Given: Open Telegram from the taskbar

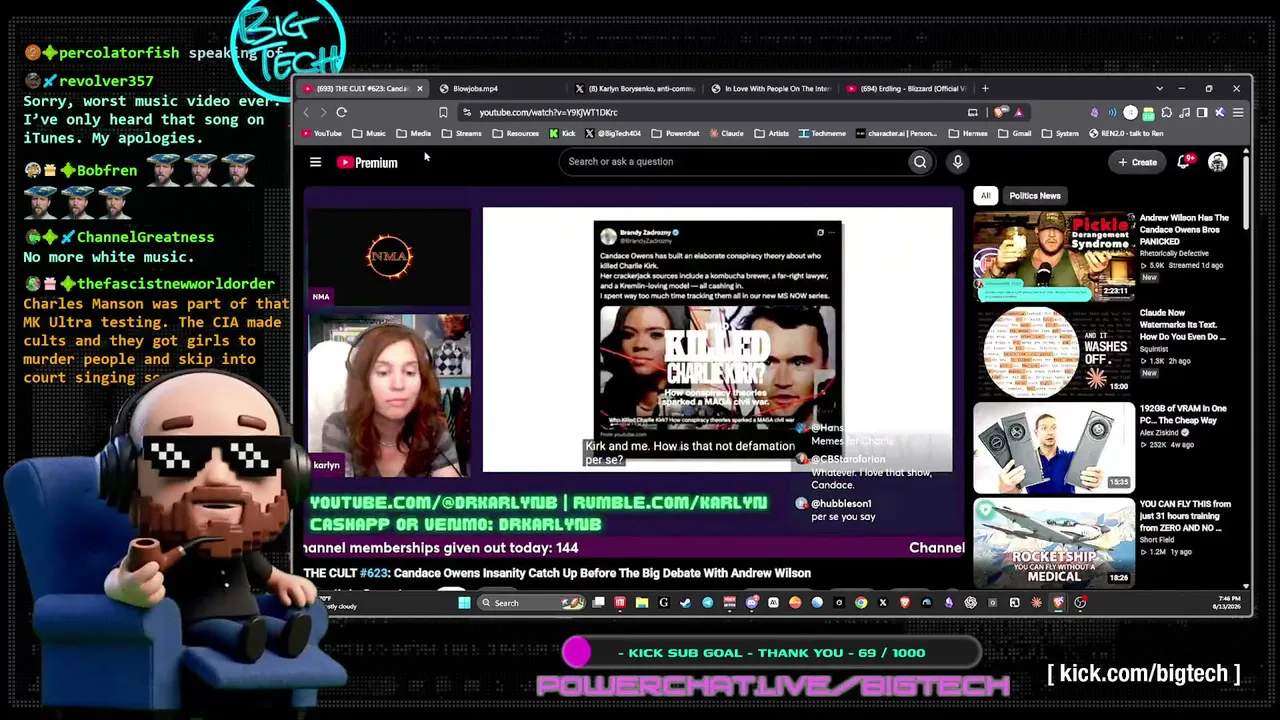Looking at the screenshot, I should (x=707, y=602).
